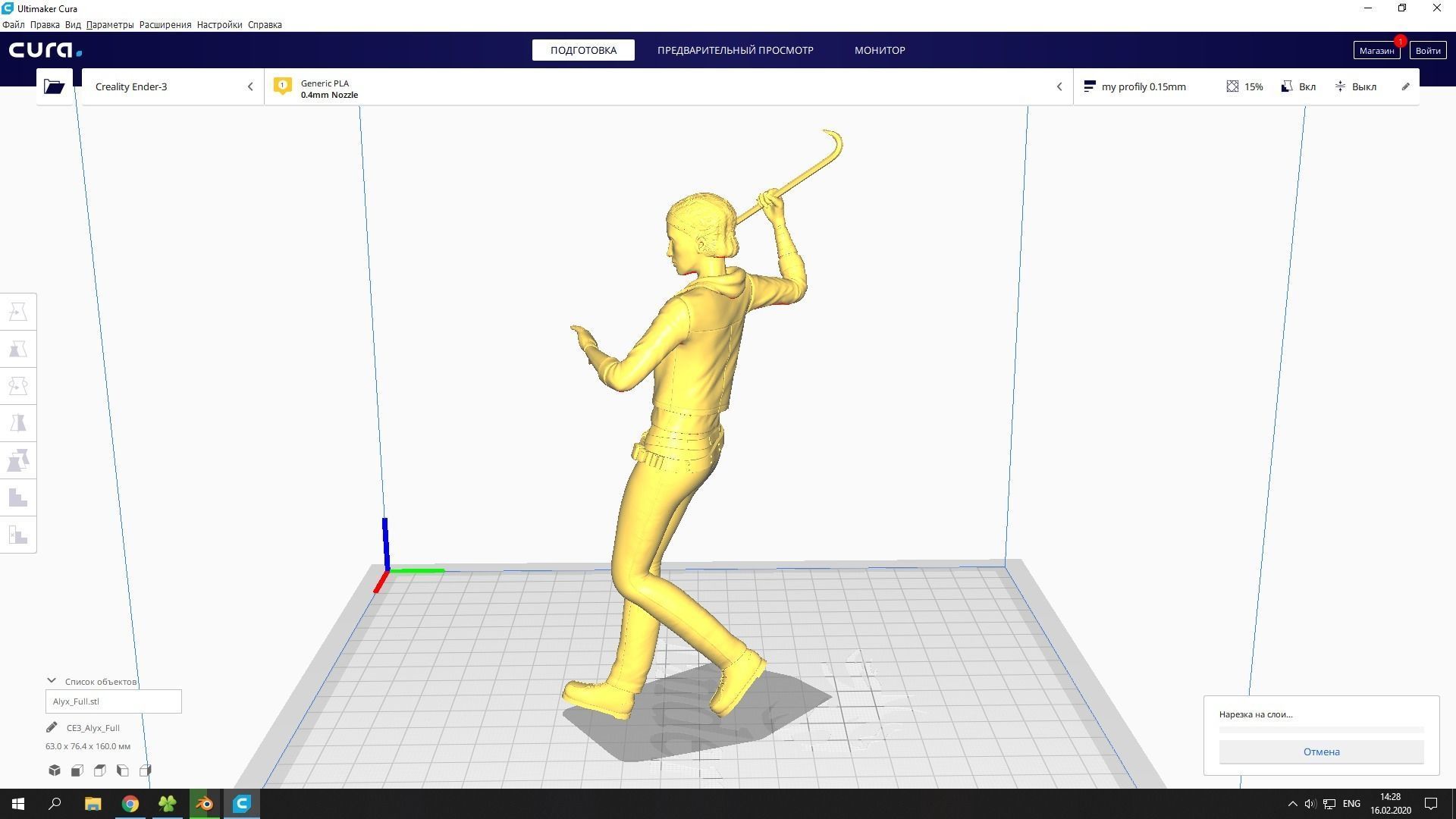Open Вид menu
The height and width of the screenshot is (819, 1456).
tap(73, 25)
